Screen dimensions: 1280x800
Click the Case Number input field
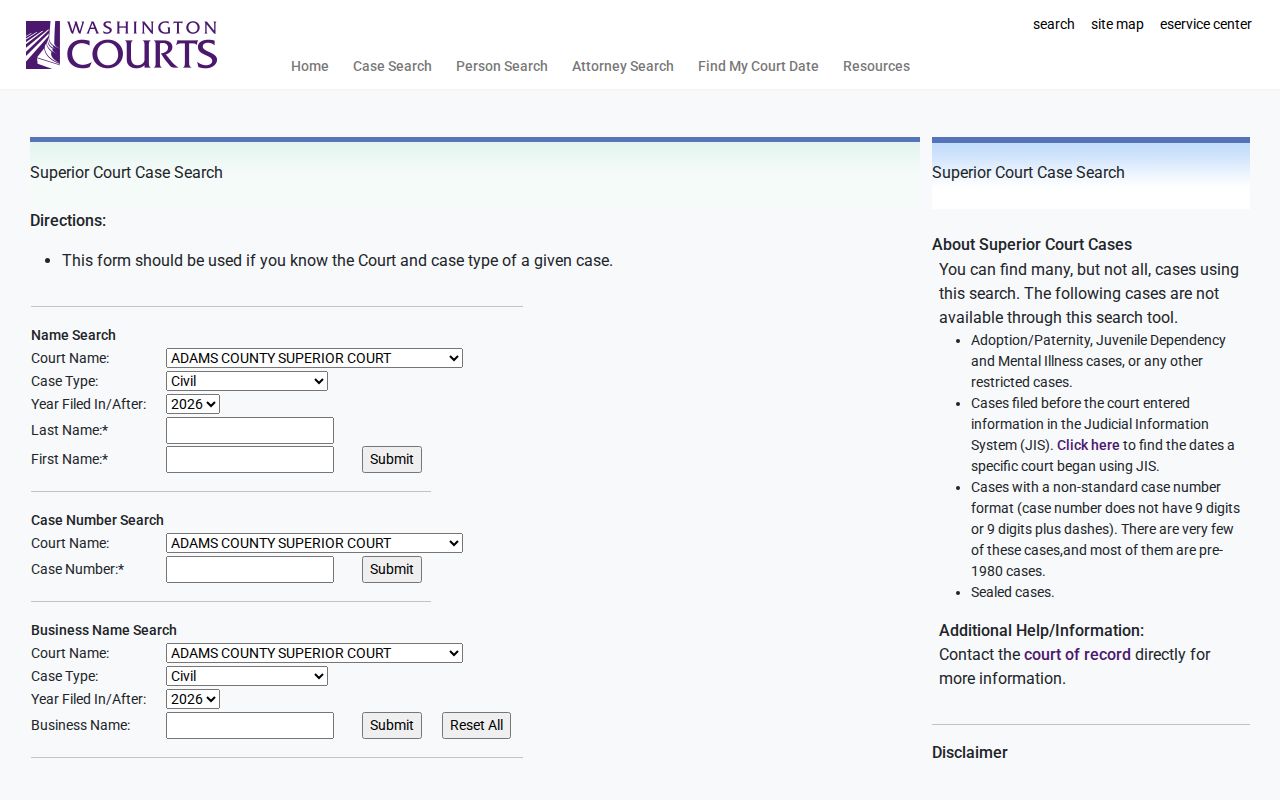point(250,570)
